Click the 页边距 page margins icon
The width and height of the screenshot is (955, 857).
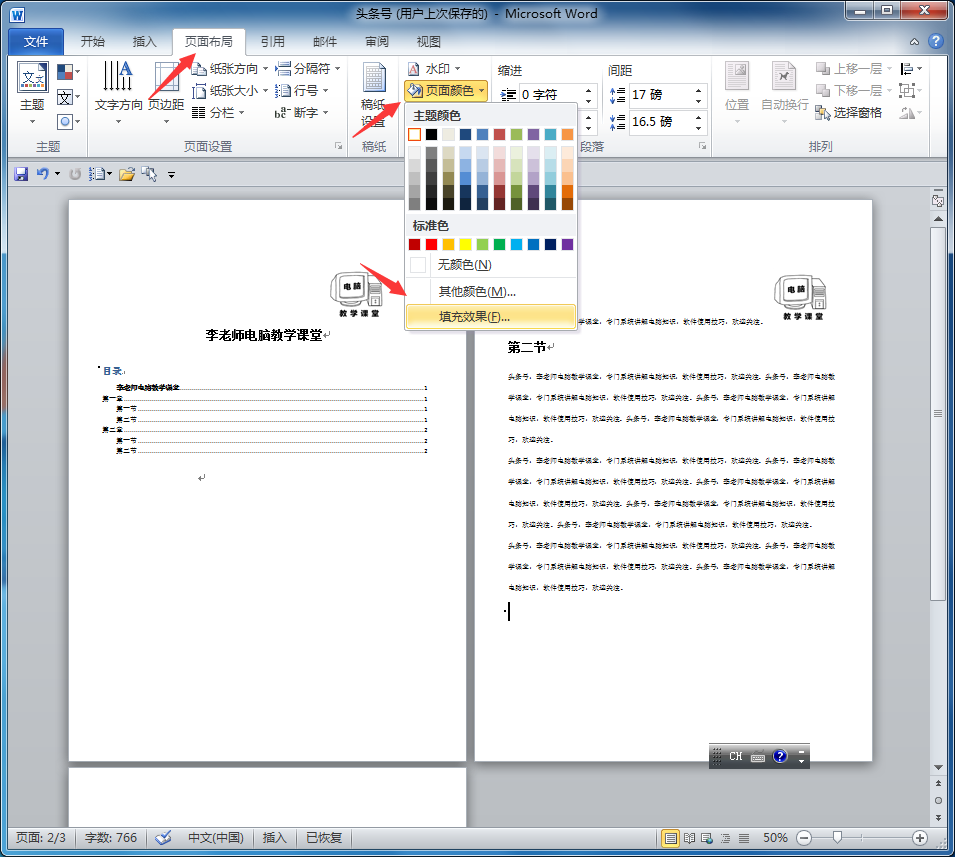(166, 85)
